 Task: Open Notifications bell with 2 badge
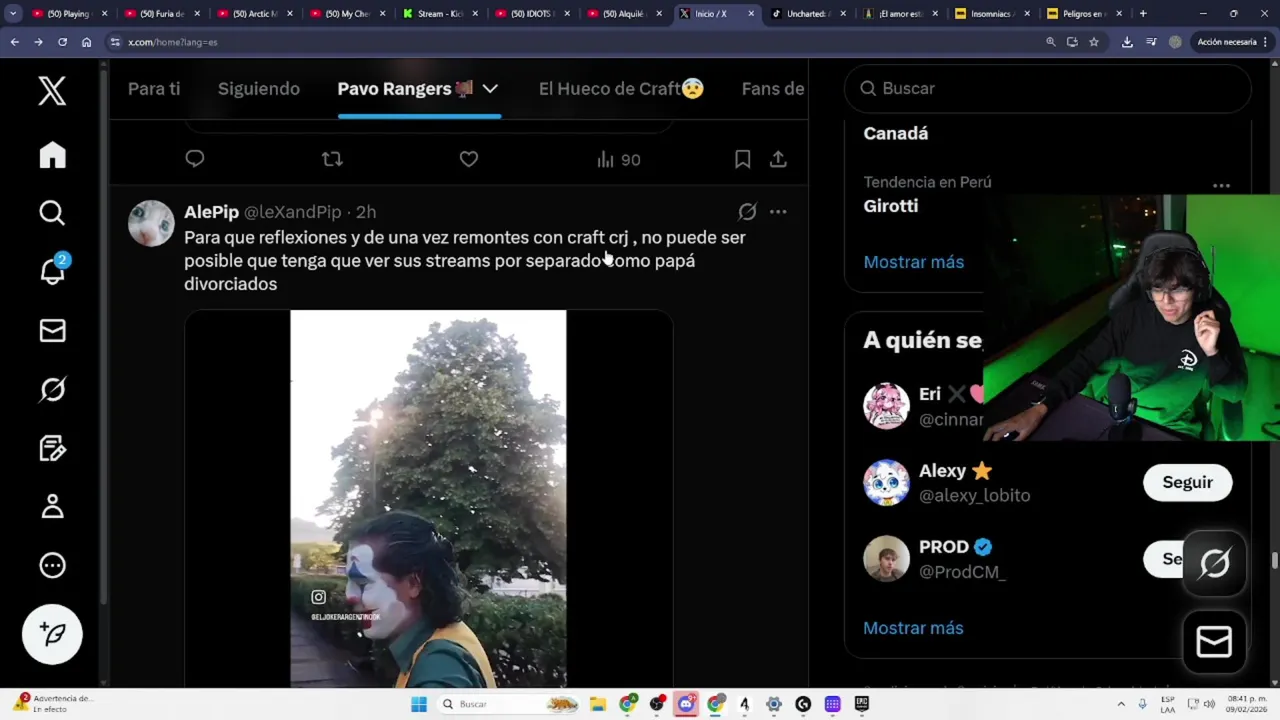(52, 270)
